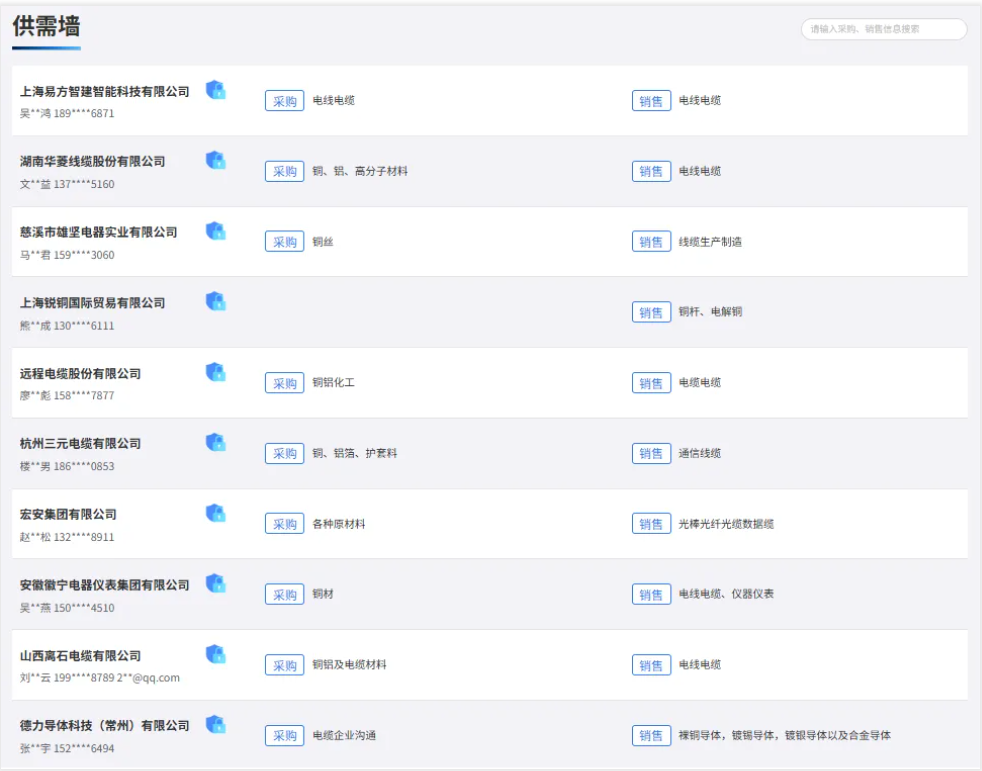
Task: Click 销售 tag in 湖南华菱线缆 row
Action: [x=651, y=171]
